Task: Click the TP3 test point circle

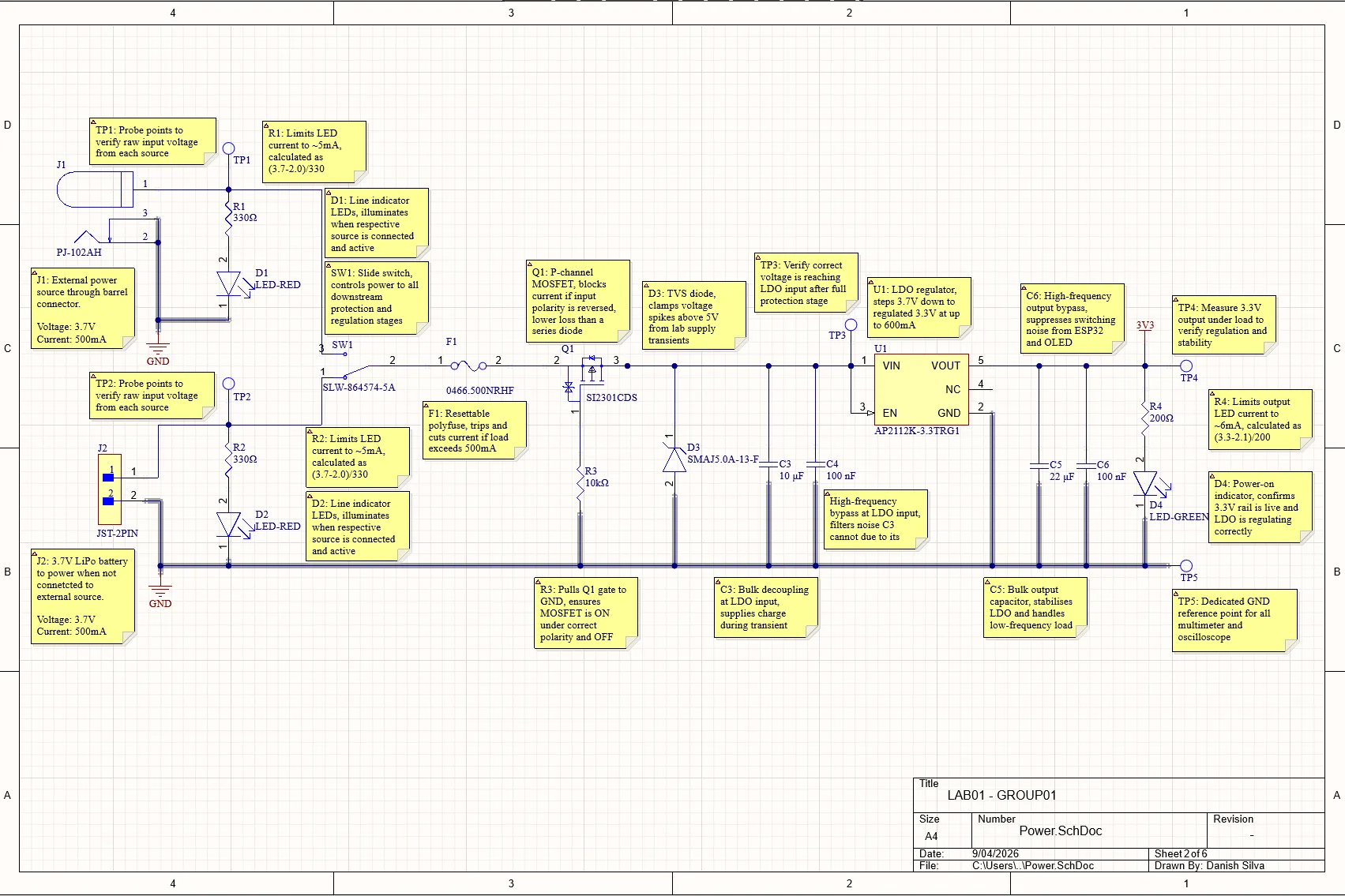Action: click(851, 324)
